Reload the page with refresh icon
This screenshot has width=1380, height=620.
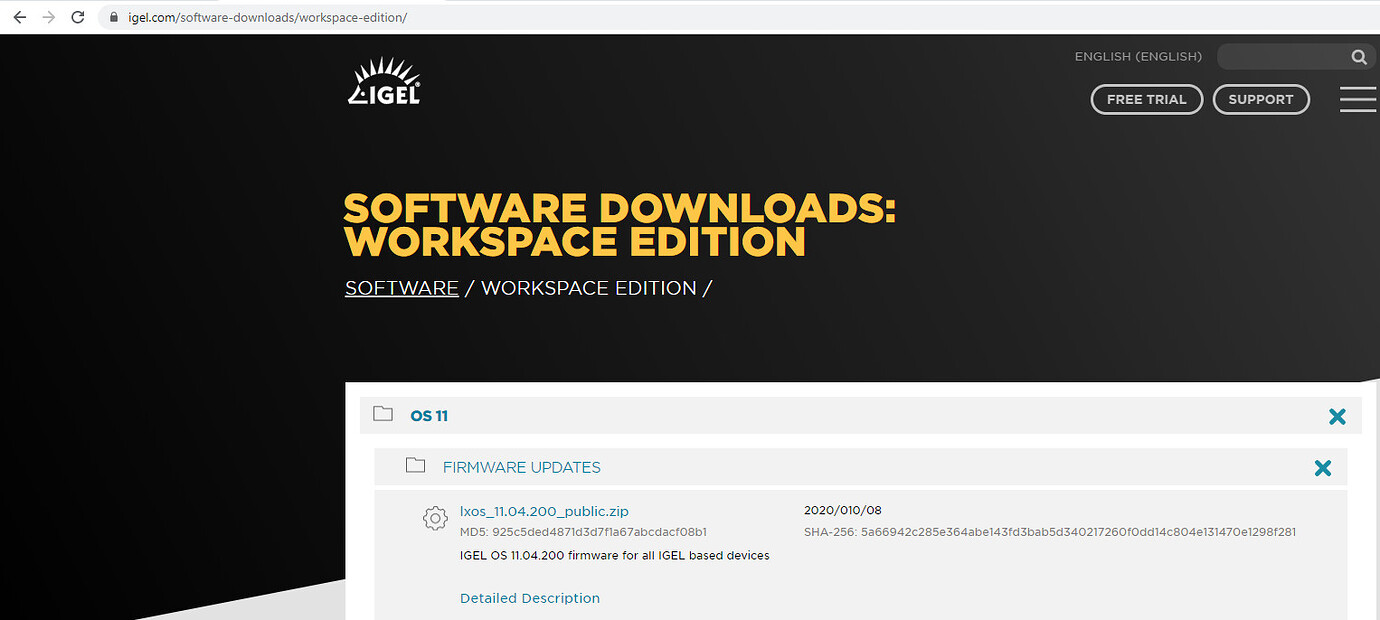tap(77, 17)
